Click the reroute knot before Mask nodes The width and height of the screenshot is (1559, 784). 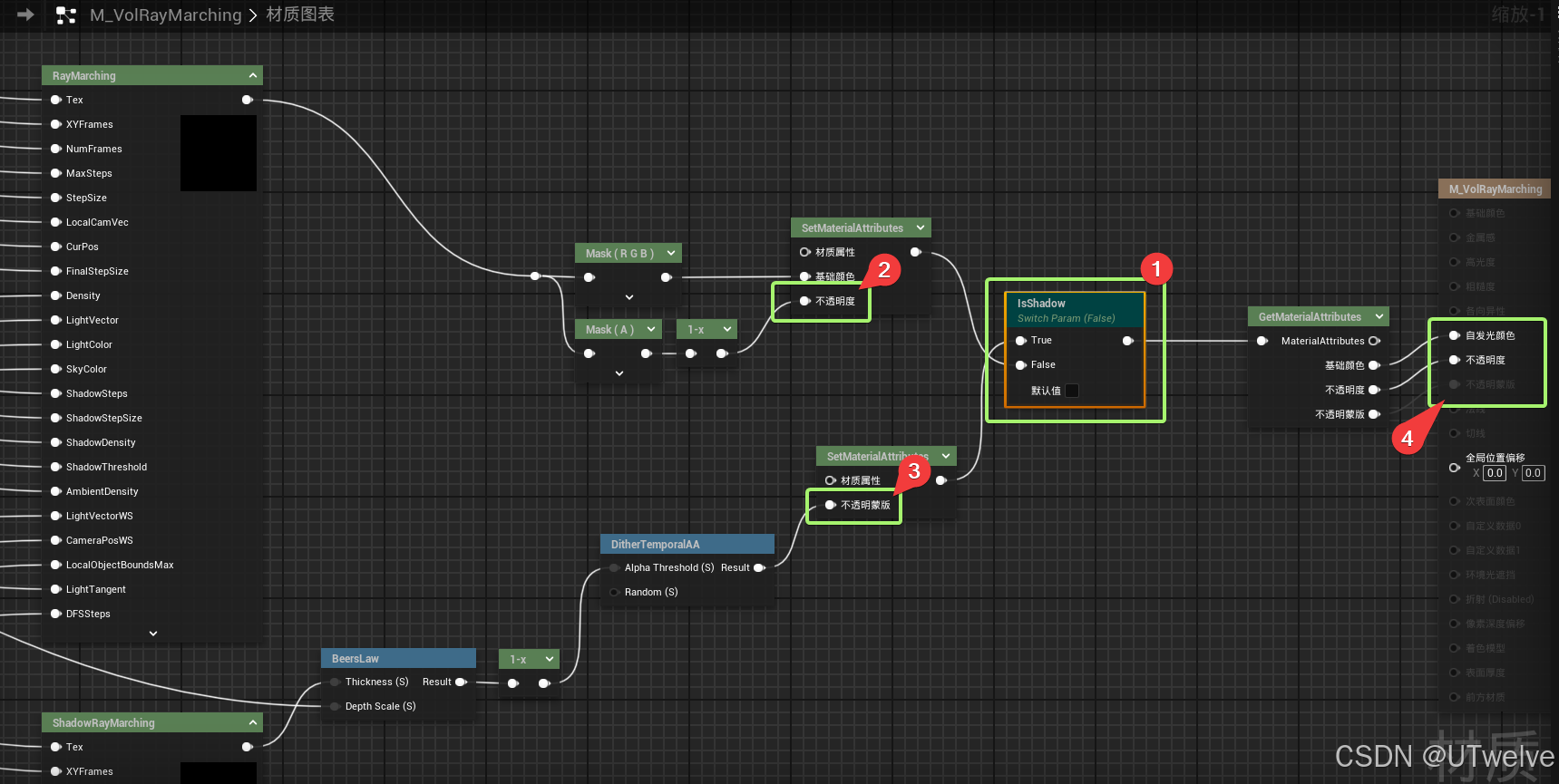pyautogui.click(x=535, y=276)
